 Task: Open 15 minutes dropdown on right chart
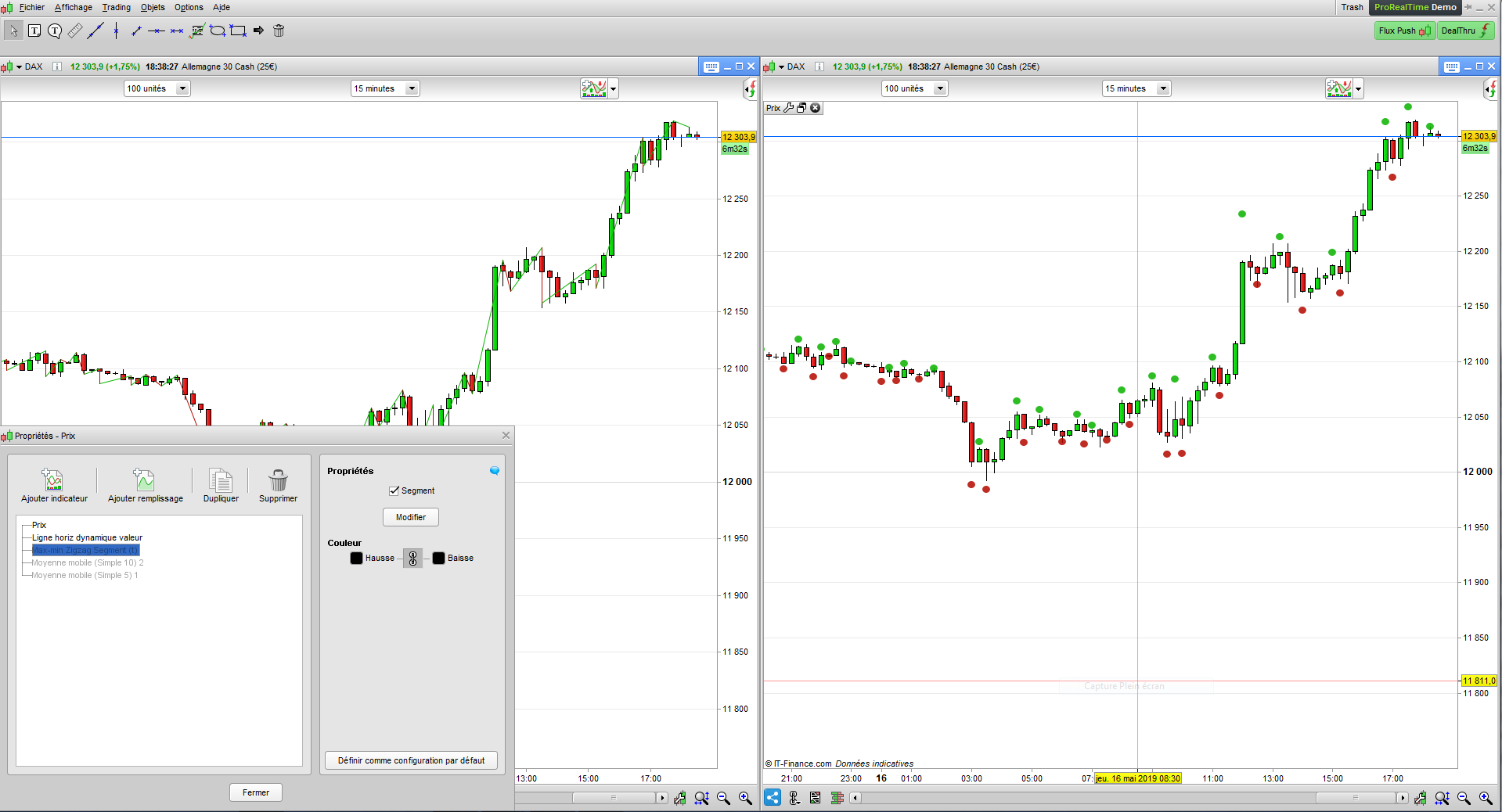point(1136,88)
